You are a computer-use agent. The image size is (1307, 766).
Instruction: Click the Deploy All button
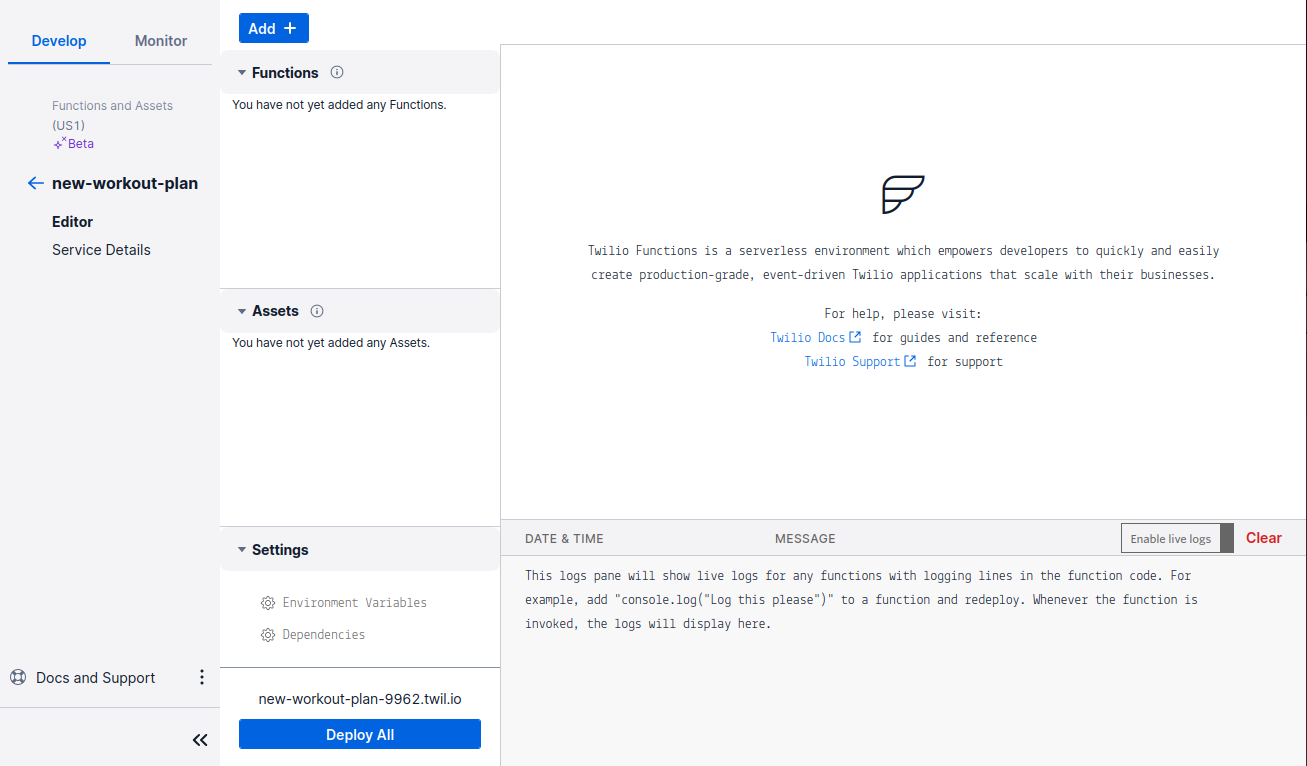tap(360, 734)
